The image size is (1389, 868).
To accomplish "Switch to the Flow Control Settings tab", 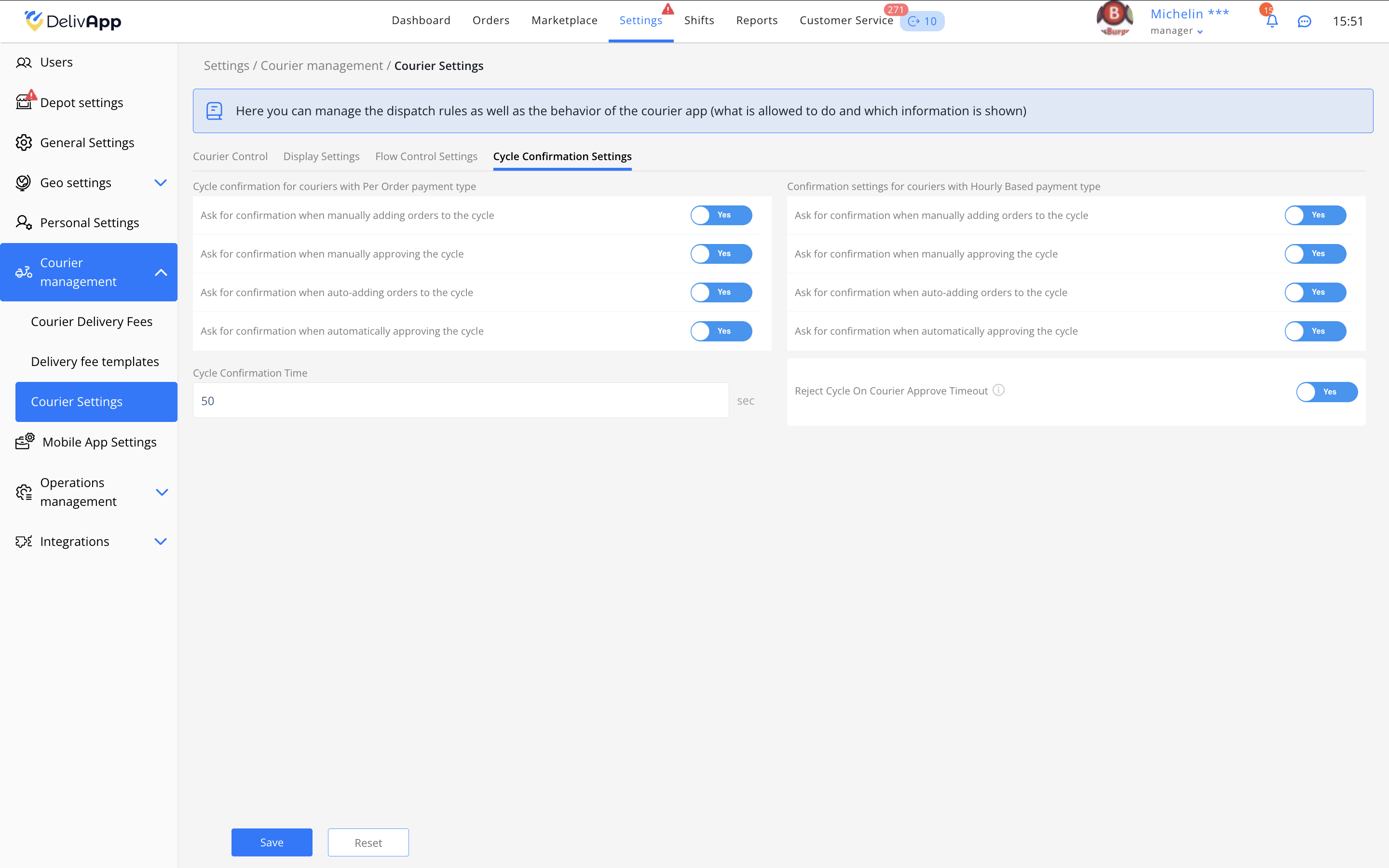I will pos(426,156).
